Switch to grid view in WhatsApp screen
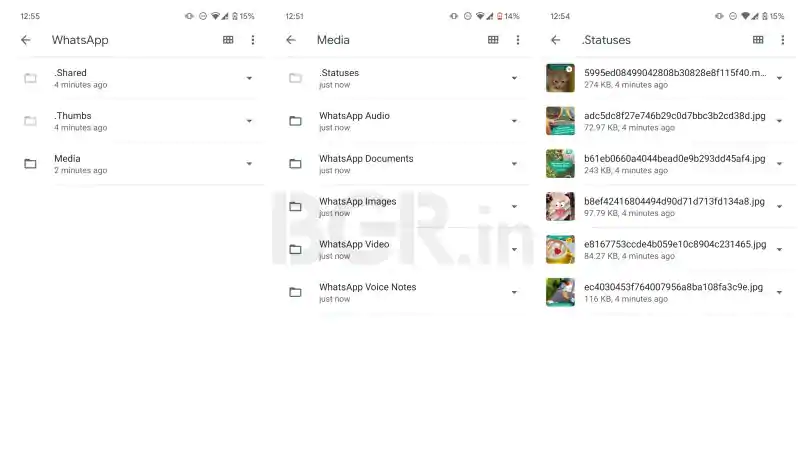 coord(228,40)
